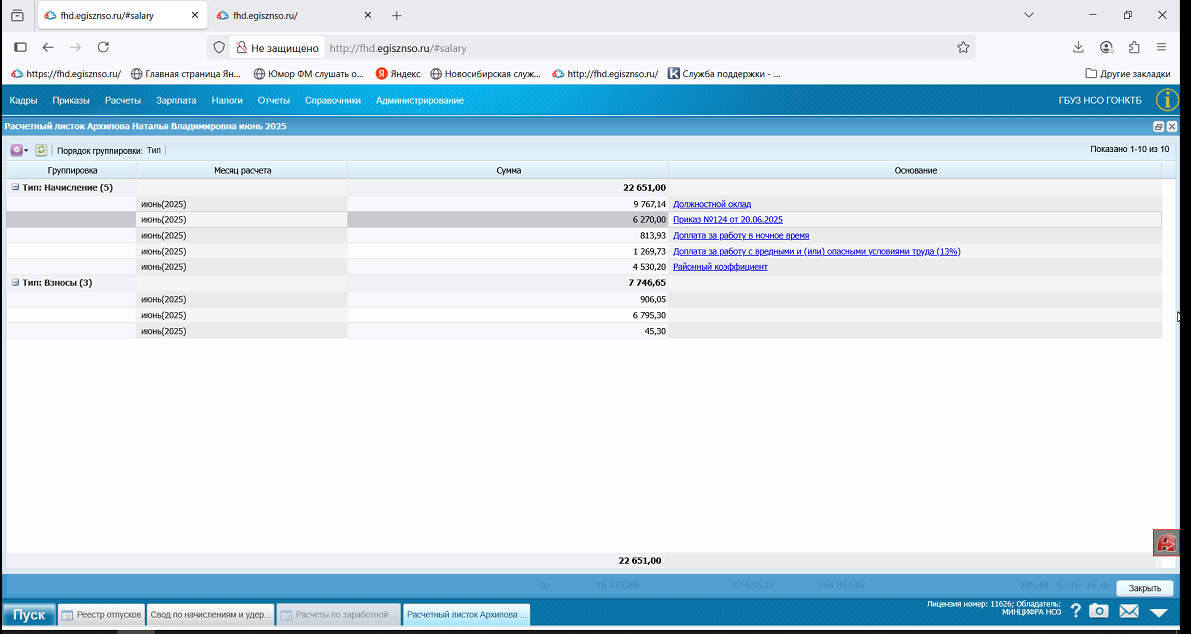1191x634 pixels.
Task: Sort by the Группировка column header
Action: point(72,170)
